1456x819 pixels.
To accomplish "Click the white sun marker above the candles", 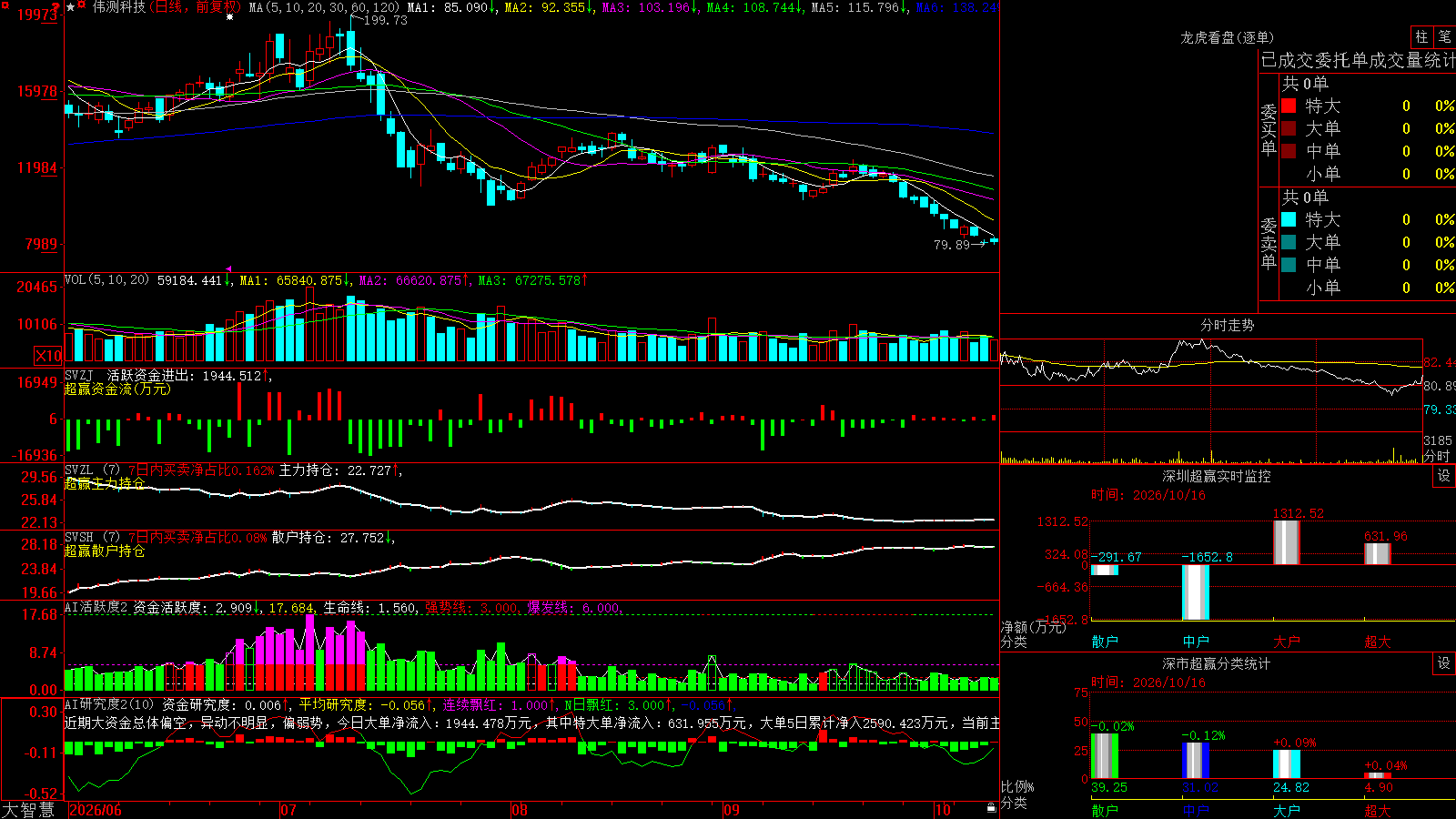I will coord(229,17).
